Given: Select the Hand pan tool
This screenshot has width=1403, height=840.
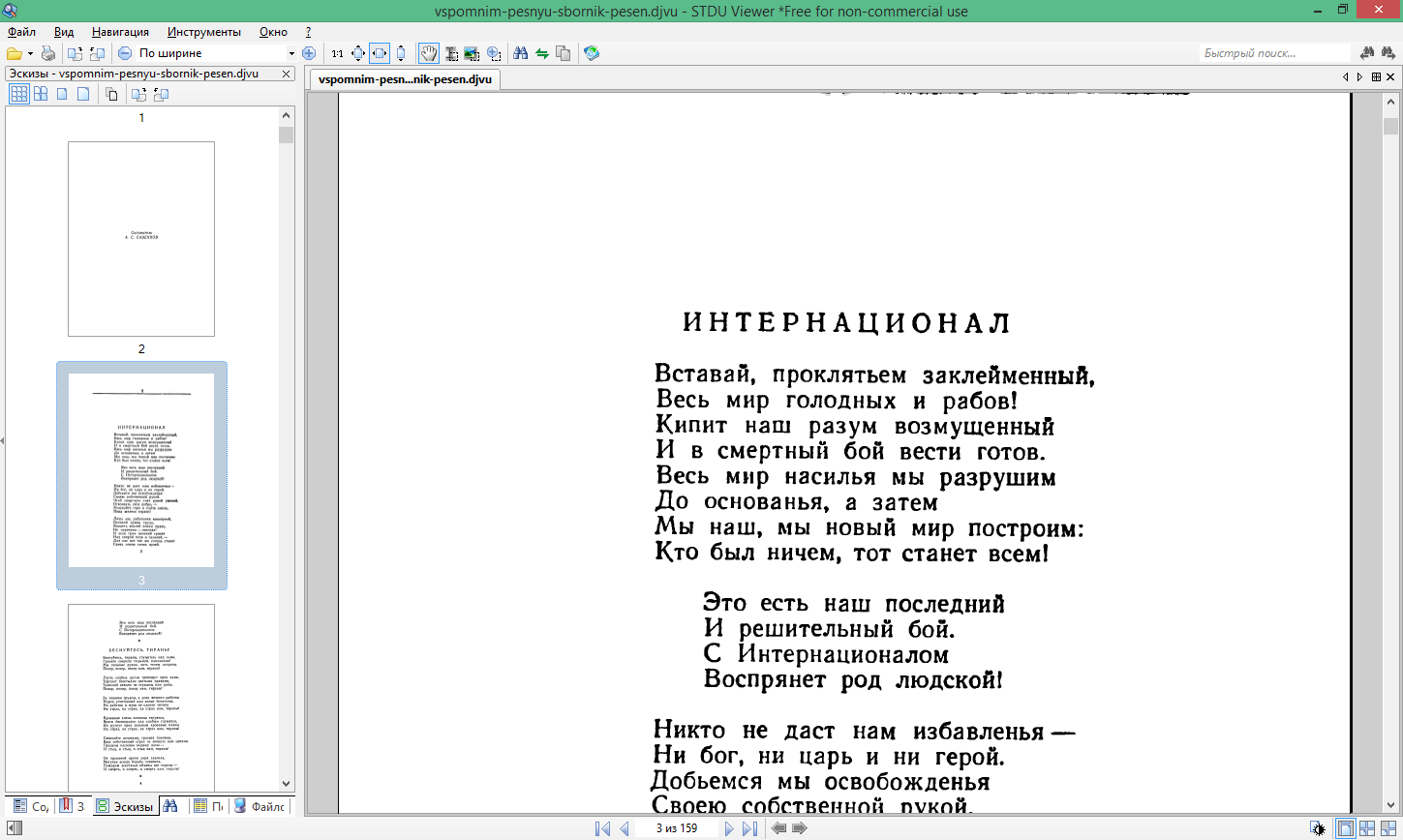Looking at the screenshot, I should click(x=428, y=53).
